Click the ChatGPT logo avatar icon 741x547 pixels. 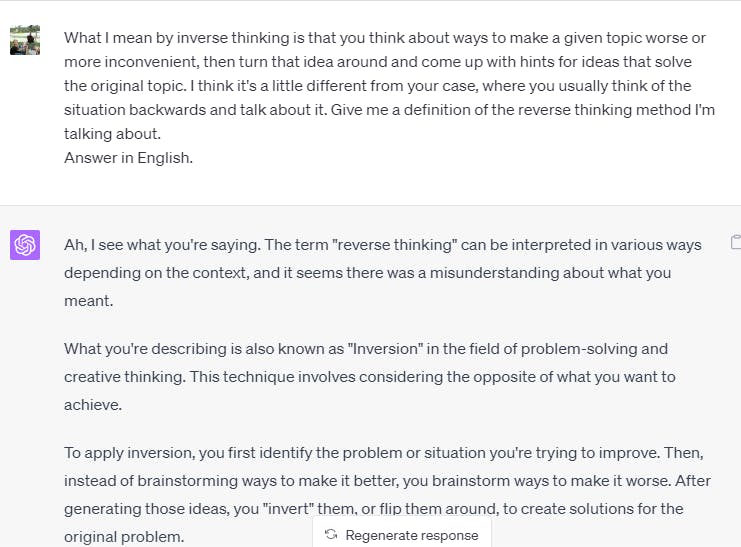pyautogui.click(x=25, y=245)
